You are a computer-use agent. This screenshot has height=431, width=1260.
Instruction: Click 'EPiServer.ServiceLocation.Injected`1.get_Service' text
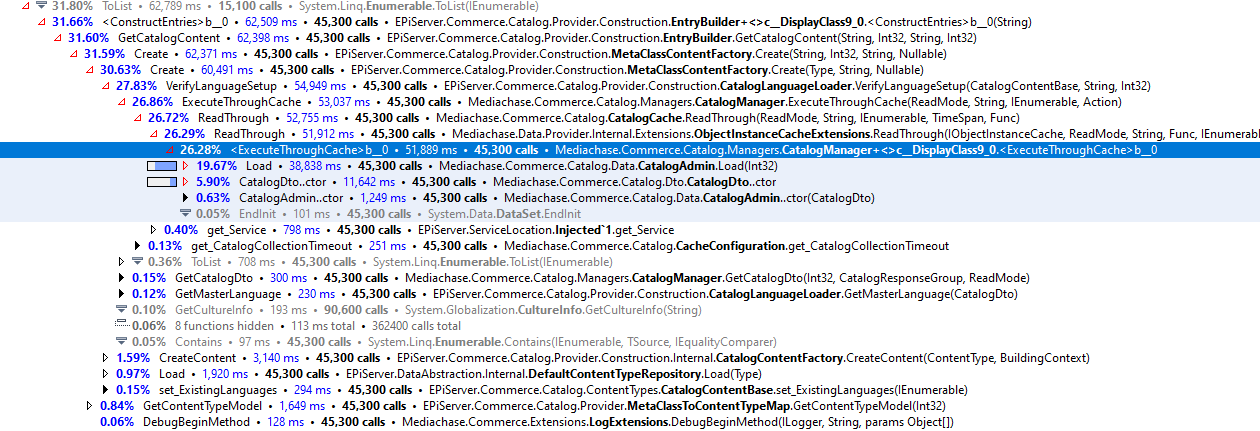[x=546, y=229]
